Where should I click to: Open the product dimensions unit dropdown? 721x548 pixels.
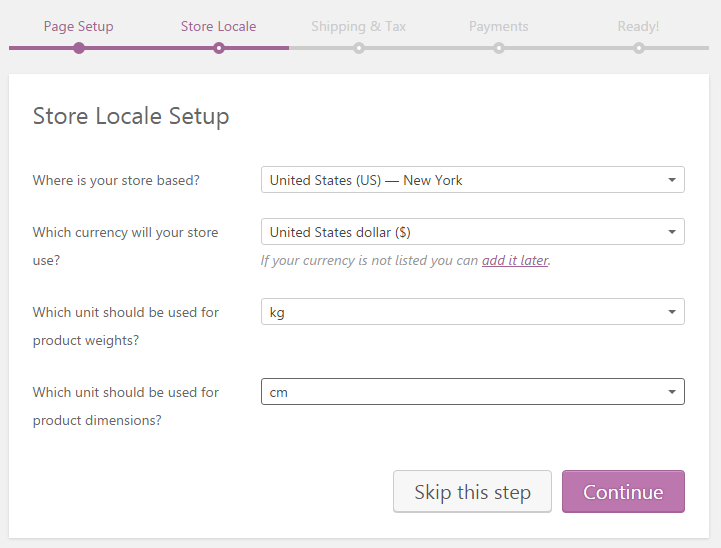point(473,392)
